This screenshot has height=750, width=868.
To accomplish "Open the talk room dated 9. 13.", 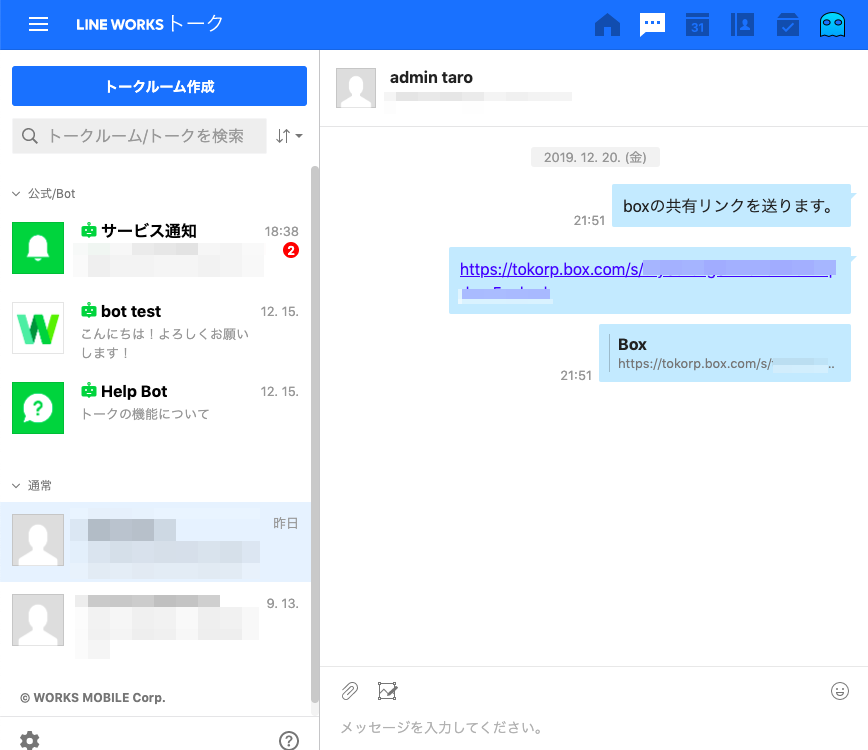I will pyautogui.click(x=156, y=622).
